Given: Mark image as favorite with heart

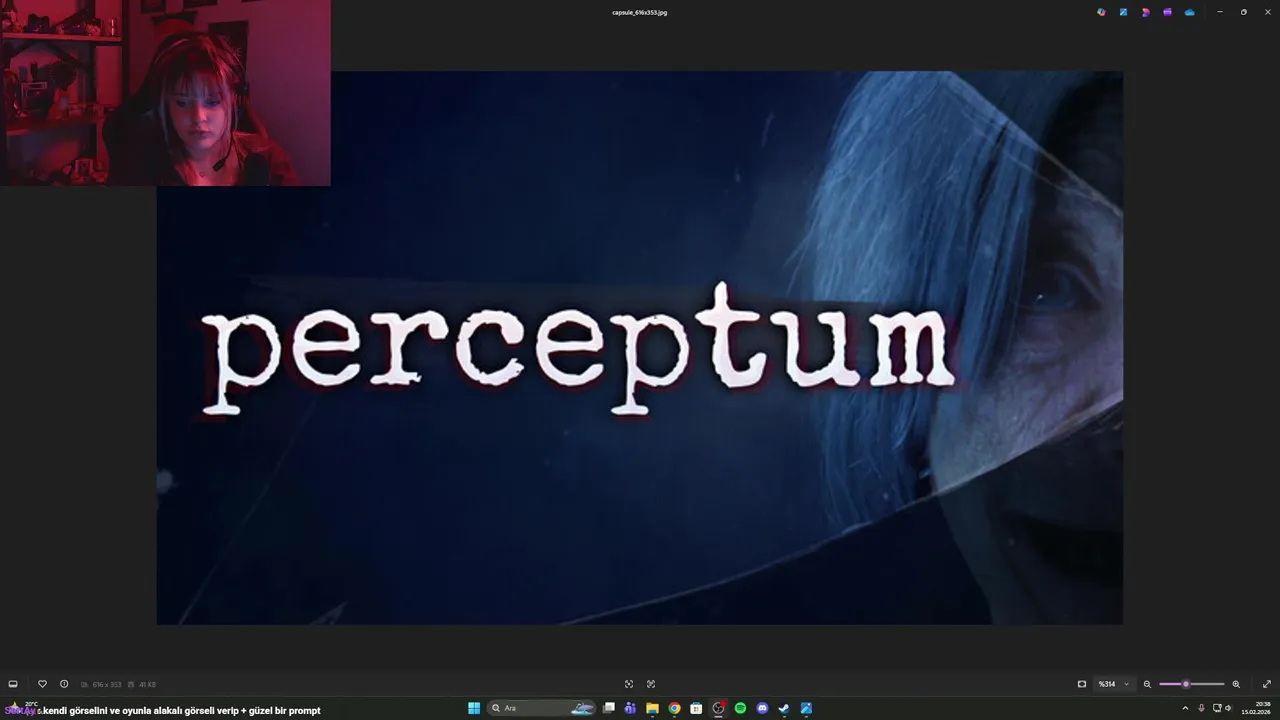Looking at the screenshot, I should click(x=42, y=684).
